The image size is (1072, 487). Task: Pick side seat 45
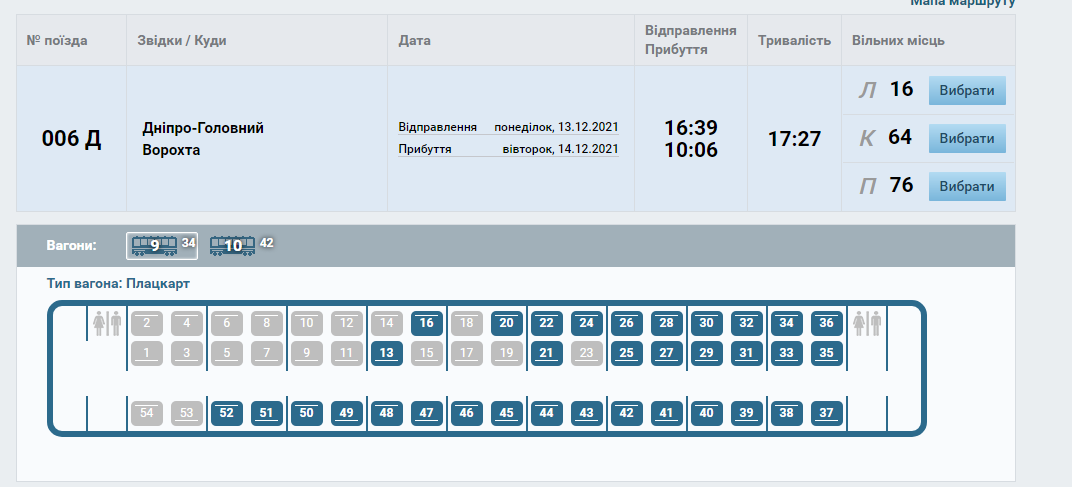click(507, 412)
